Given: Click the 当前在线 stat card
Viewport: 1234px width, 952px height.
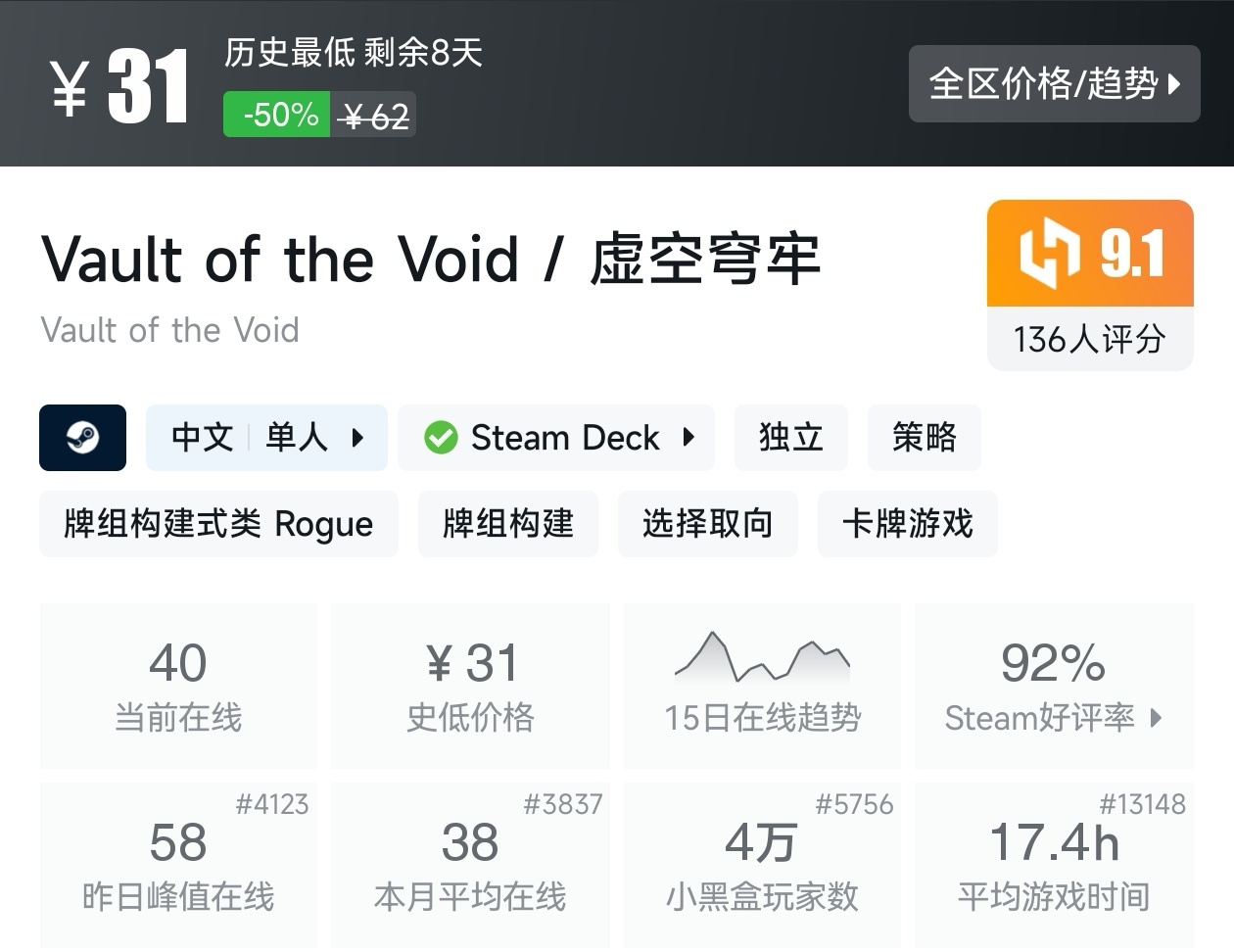Looking at the screenshot, I should coord(178,686).
